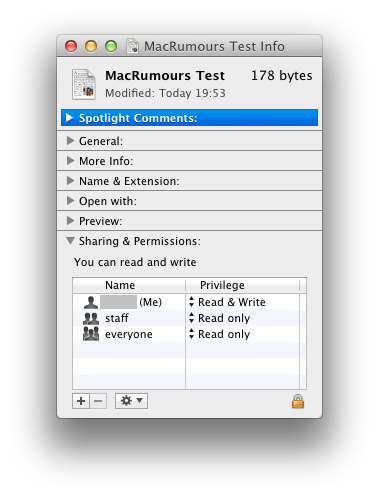Image resolution: width=379 pixels, height=497 pixels.
Task: Click the padlock icon to lock permissions
Action: 298,401
